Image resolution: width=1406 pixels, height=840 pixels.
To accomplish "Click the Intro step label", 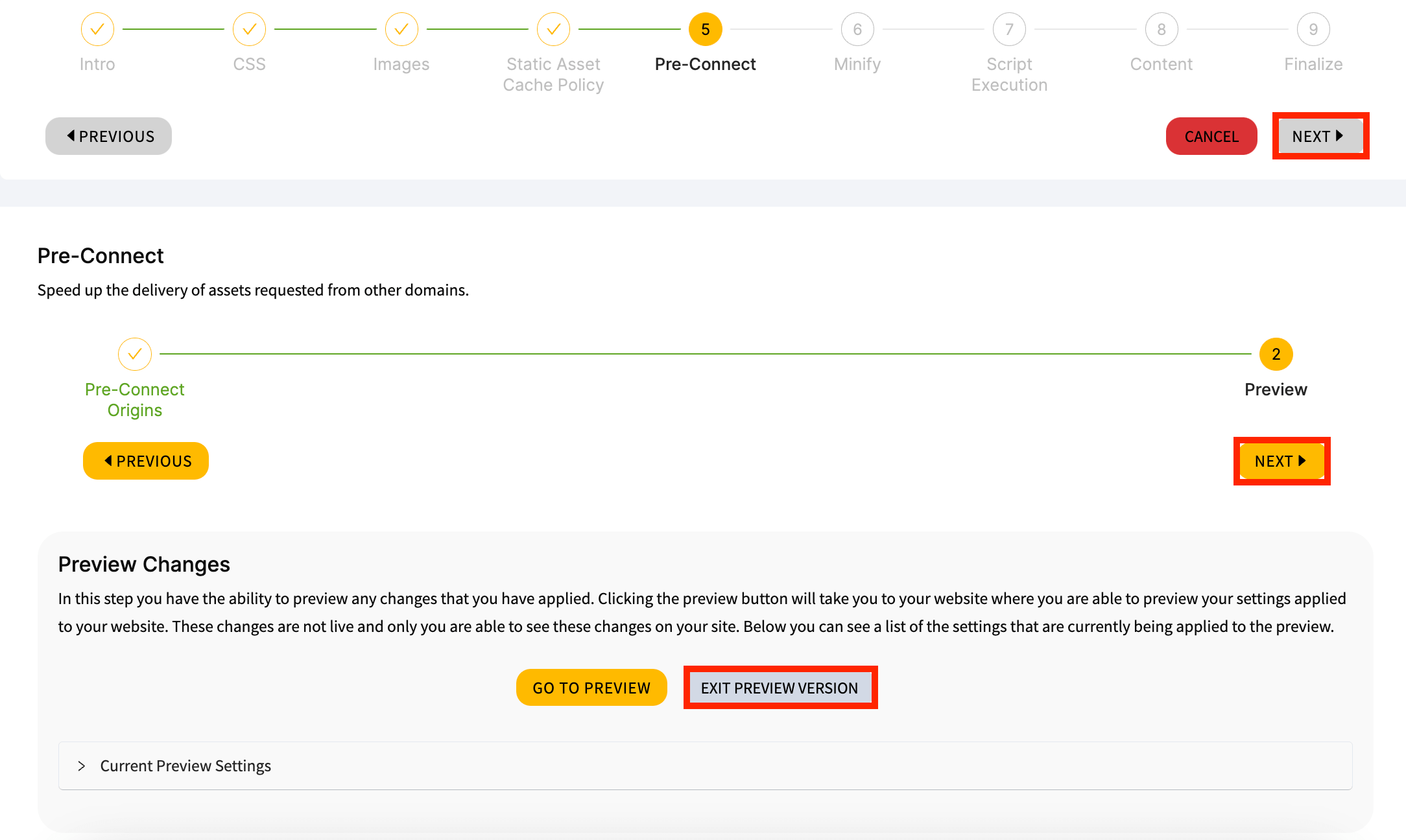I will [97, 64].
